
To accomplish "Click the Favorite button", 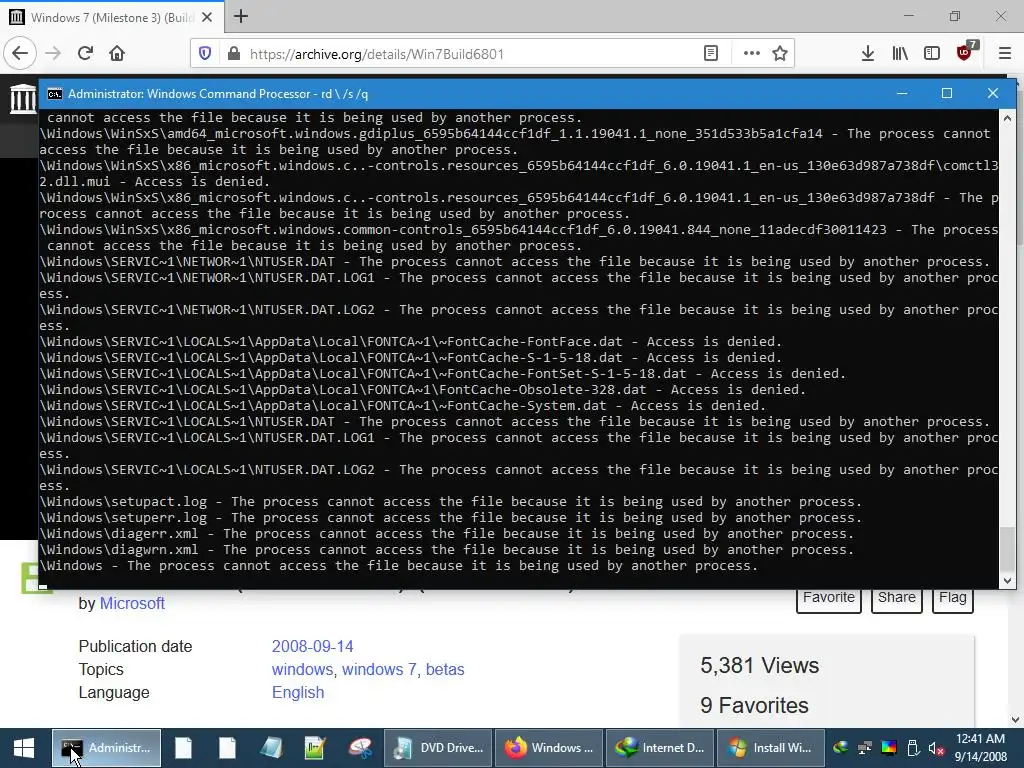I will [829, 600].
